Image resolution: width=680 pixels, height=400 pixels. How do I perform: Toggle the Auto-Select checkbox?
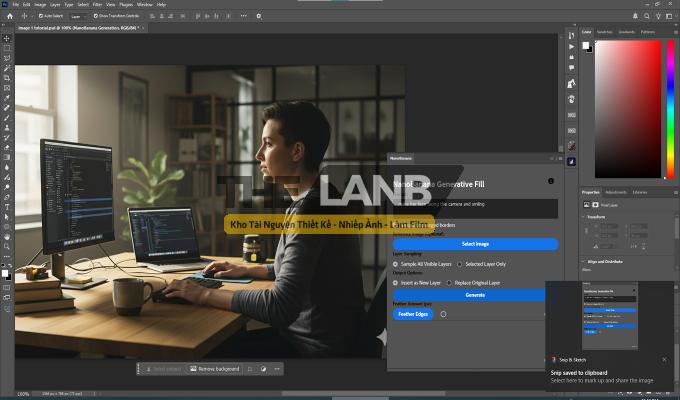pyautogui.click(x=42, y=16)
